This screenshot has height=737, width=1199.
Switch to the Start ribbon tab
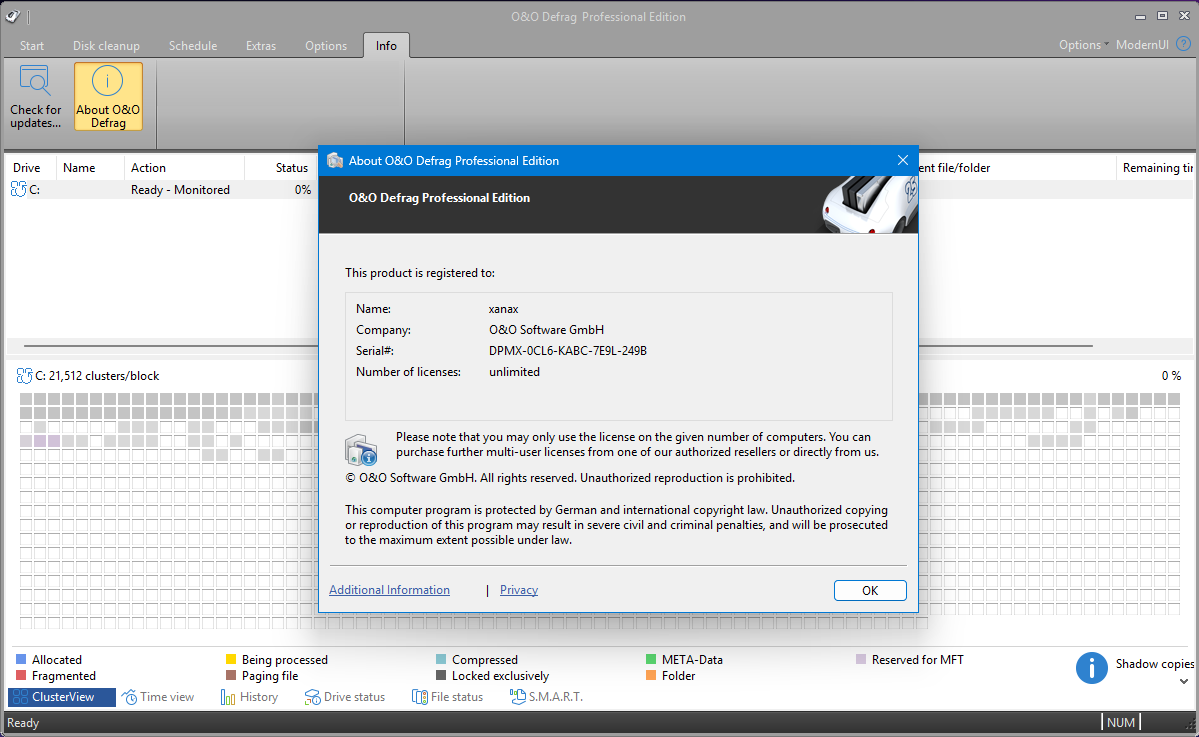tap(31, 46)
